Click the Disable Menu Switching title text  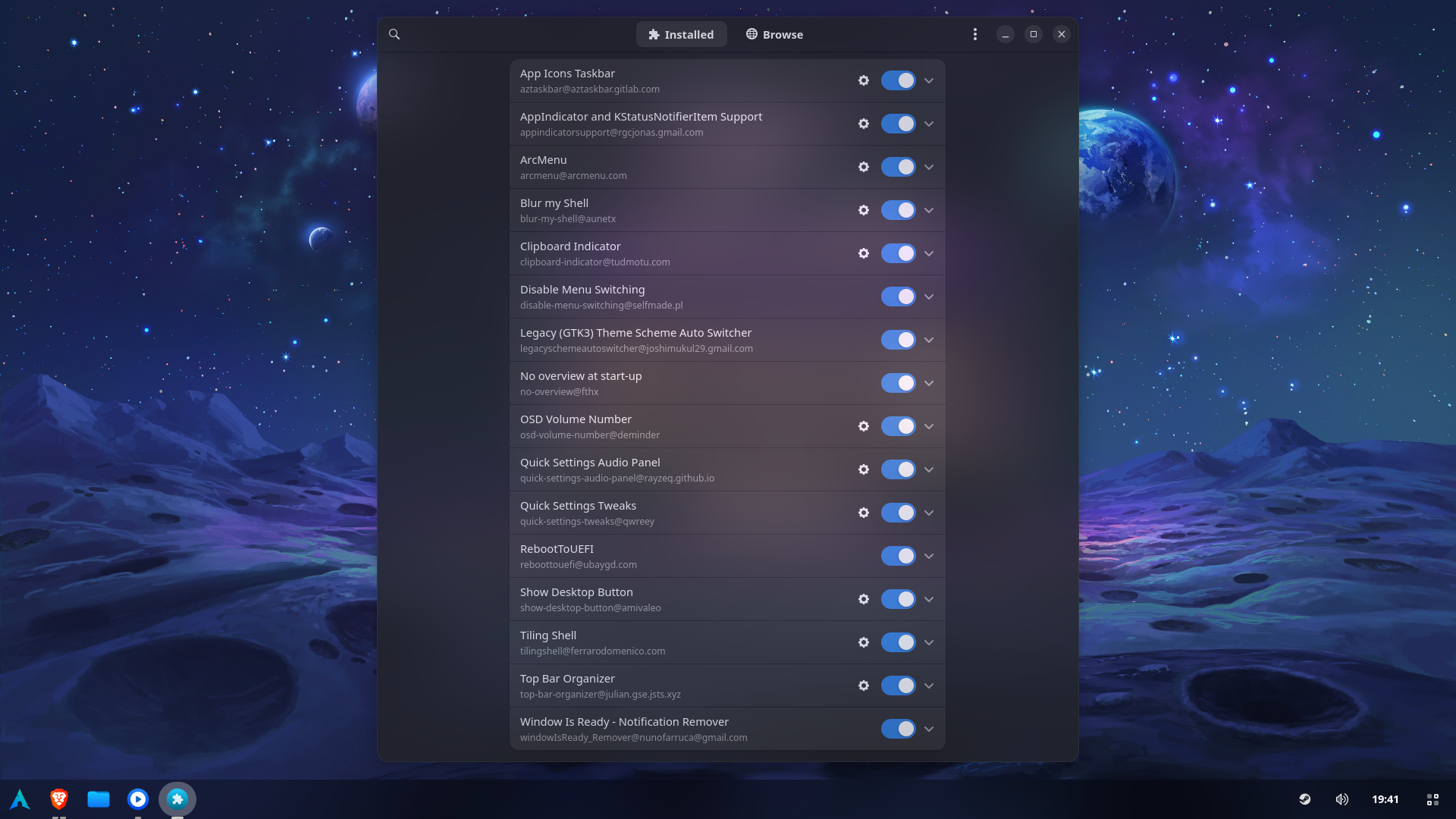tap(582, 290)
